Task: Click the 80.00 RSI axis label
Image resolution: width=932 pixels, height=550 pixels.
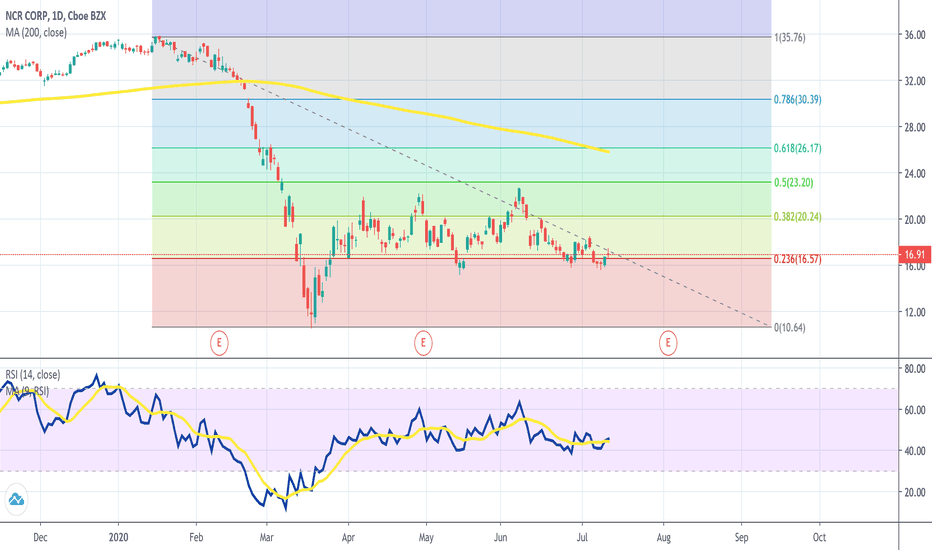Action: coord(915,369)
